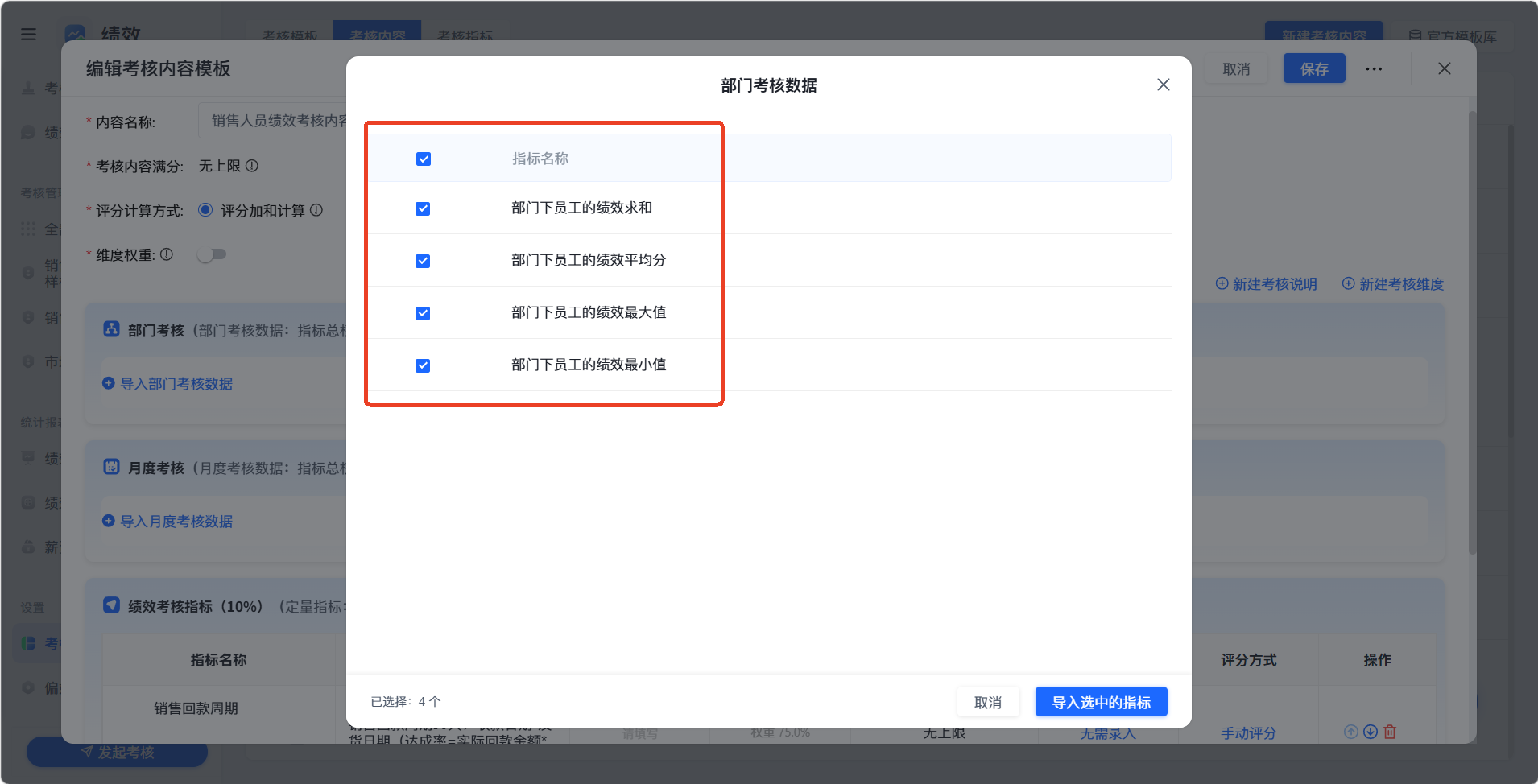The height and width of the screenshot is (784, 1538).
Task: Click the 部门考核 section icon
Action: tap(111, 329)
